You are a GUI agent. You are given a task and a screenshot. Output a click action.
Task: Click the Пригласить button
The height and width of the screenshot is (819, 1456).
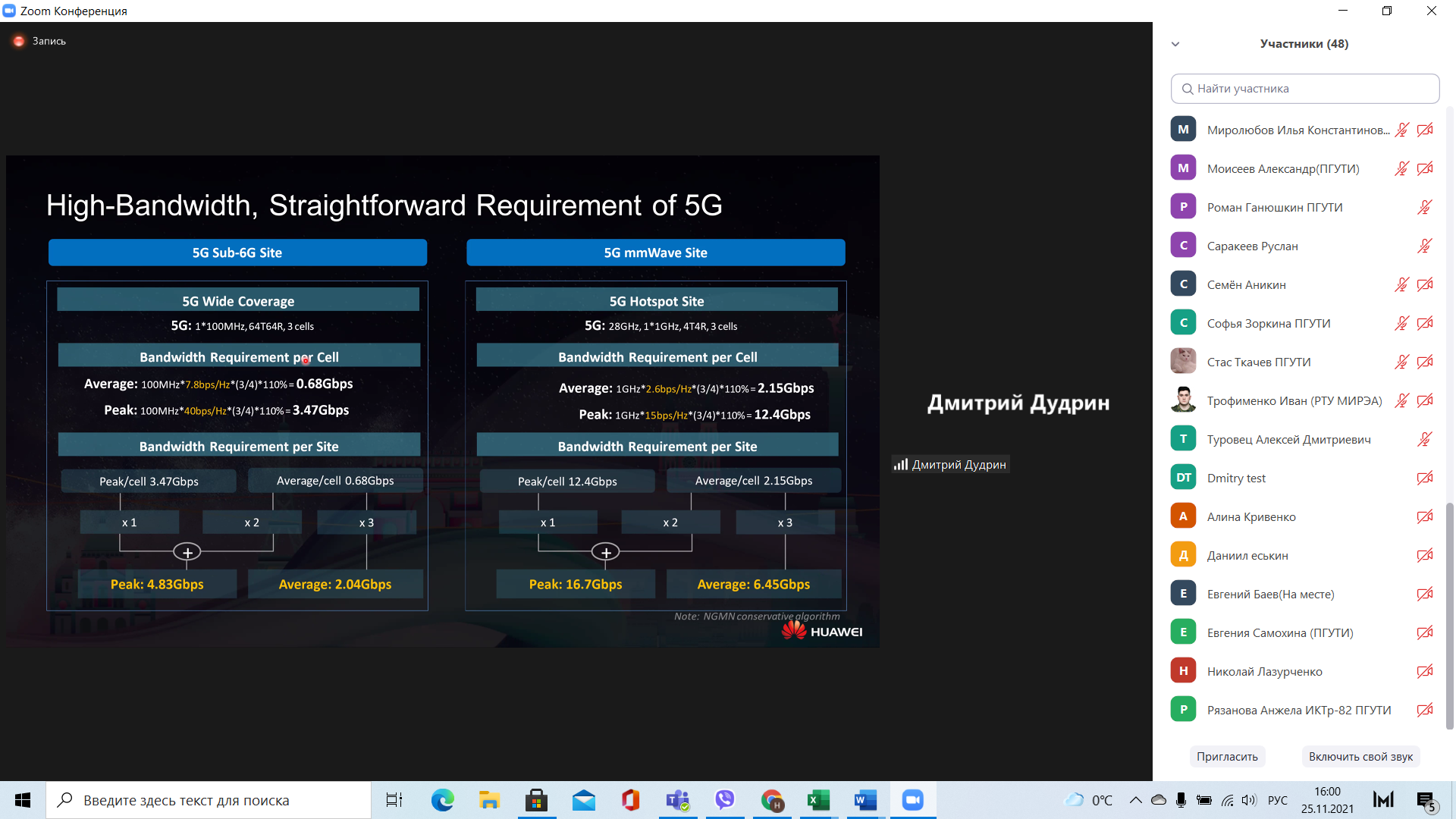[1227, 756]
